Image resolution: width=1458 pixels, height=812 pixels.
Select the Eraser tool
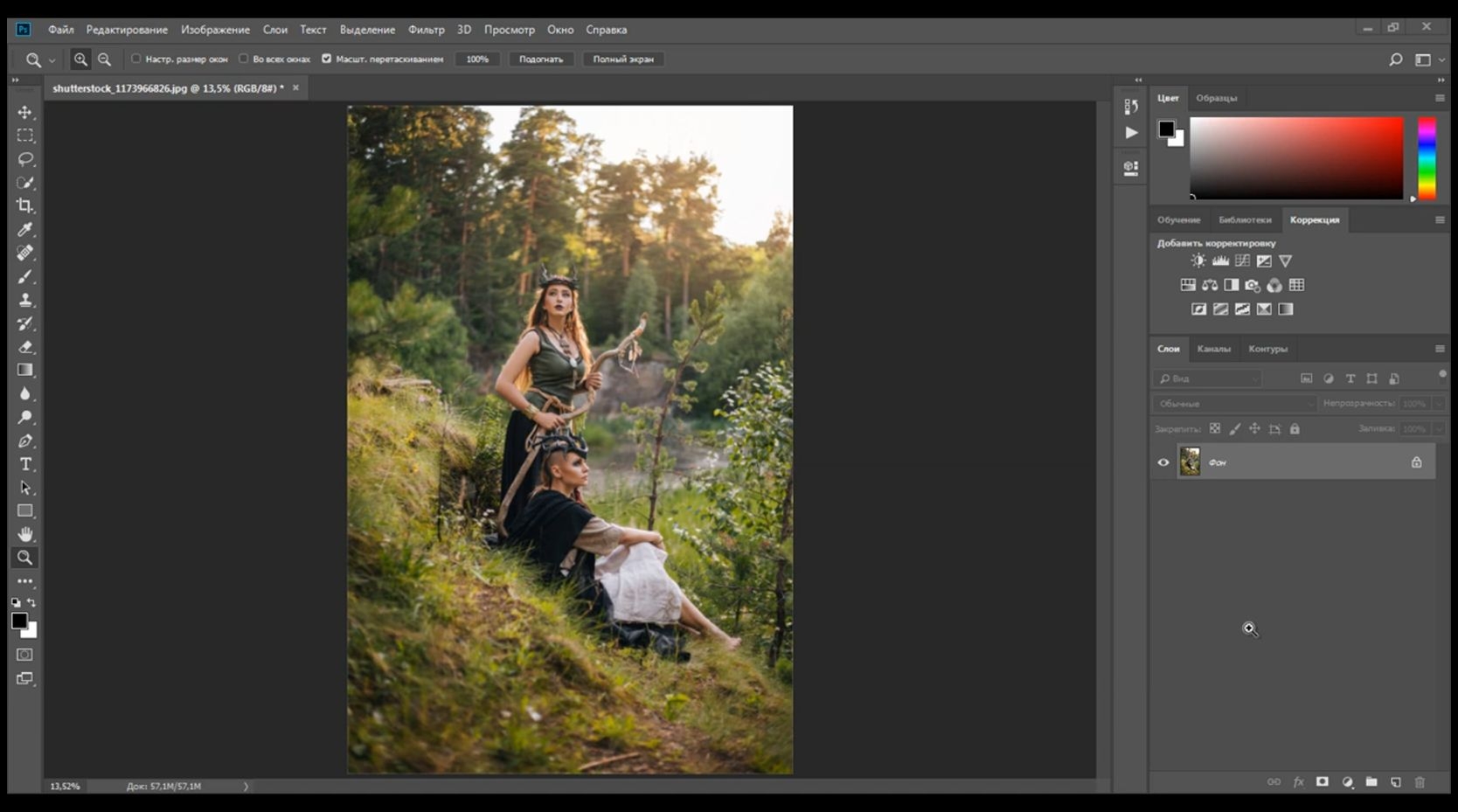click(x=25, y=347)
